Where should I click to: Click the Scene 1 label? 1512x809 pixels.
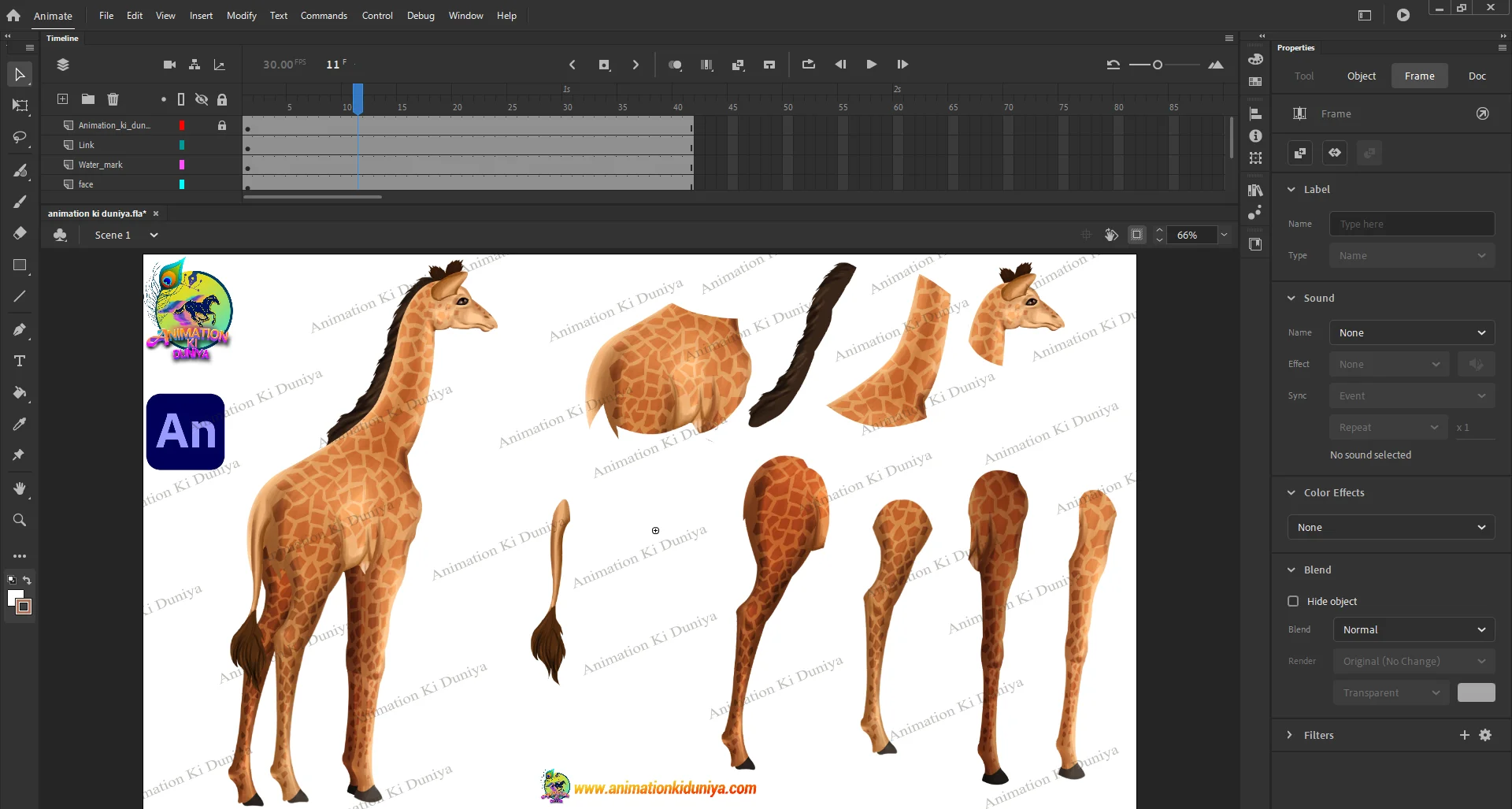[113, 235]
